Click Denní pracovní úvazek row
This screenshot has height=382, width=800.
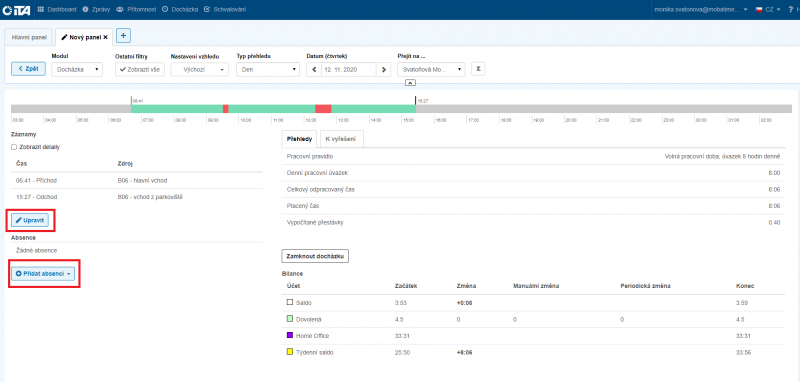pyautogui.click(x=534, y=173)
